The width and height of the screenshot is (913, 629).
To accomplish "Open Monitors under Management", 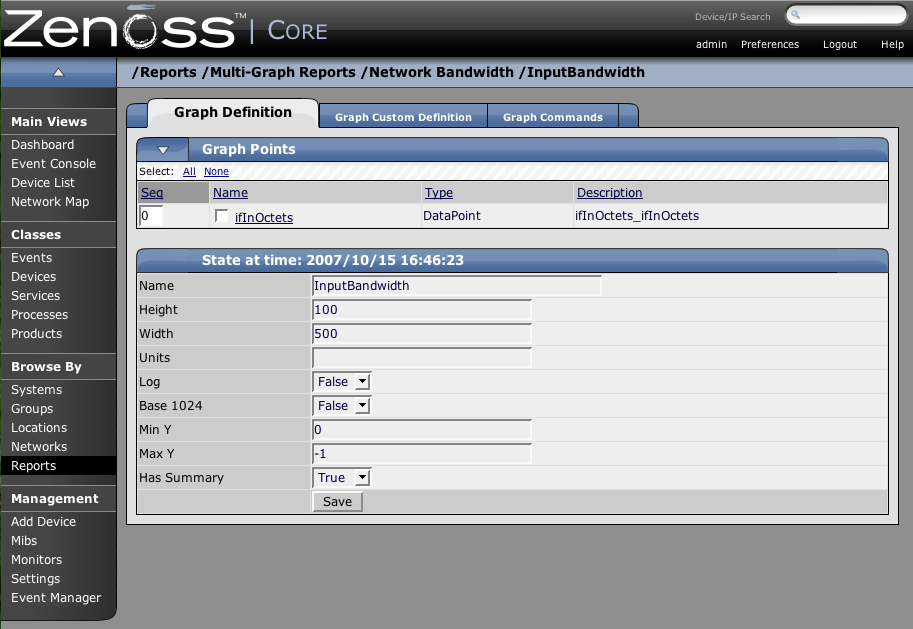I will click(x=37, y=560).
